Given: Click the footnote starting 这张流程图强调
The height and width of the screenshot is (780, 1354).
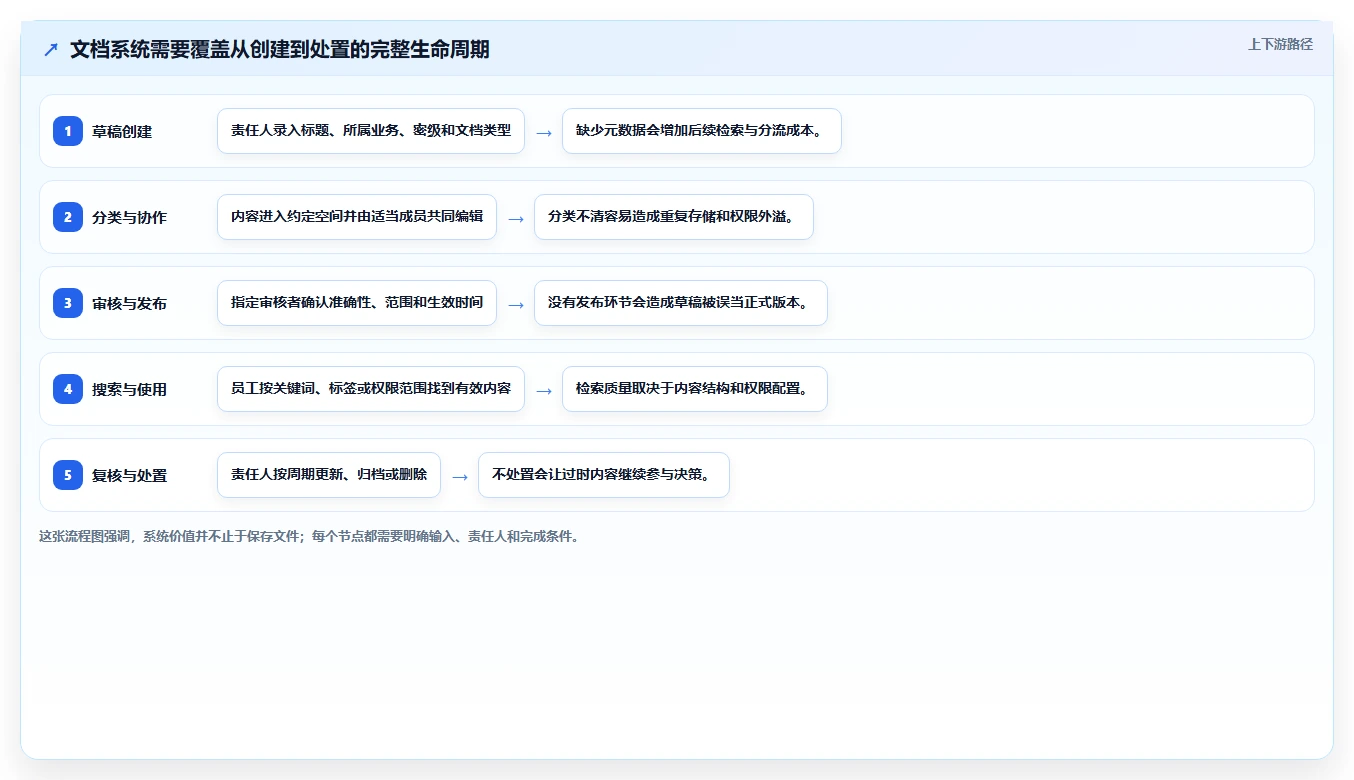Looking at the screenshot, I should click(309, 536).
